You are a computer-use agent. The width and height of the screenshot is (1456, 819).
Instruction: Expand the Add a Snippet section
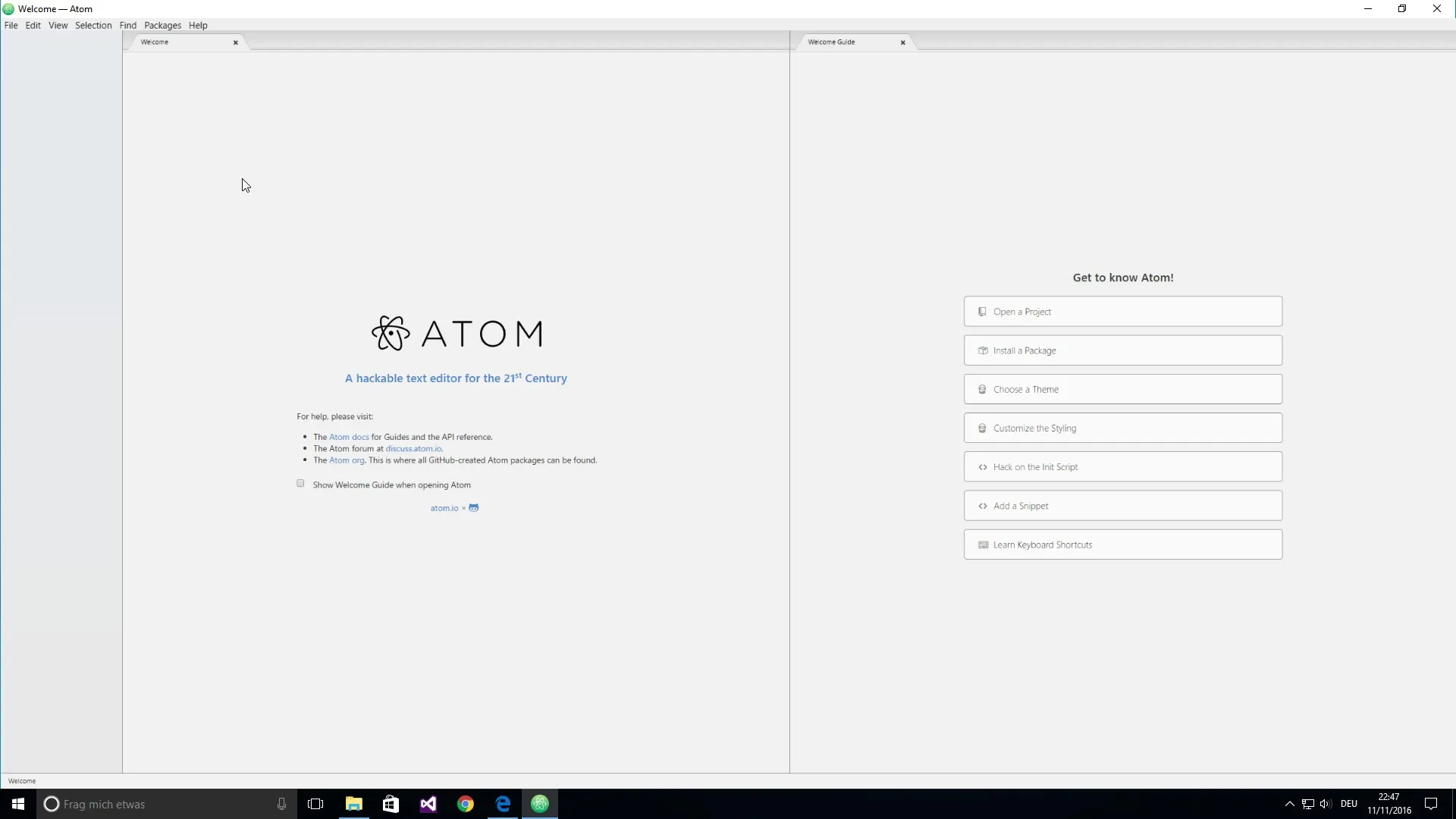click(1122, 506)
